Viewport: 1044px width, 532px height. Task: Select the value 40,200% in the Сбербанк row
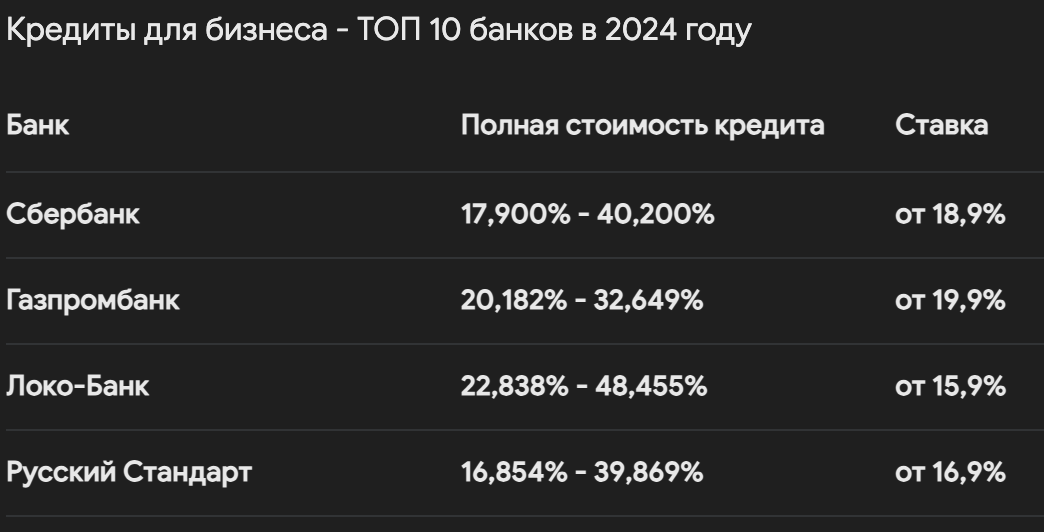pyautogui.click(x=656, y=215)
